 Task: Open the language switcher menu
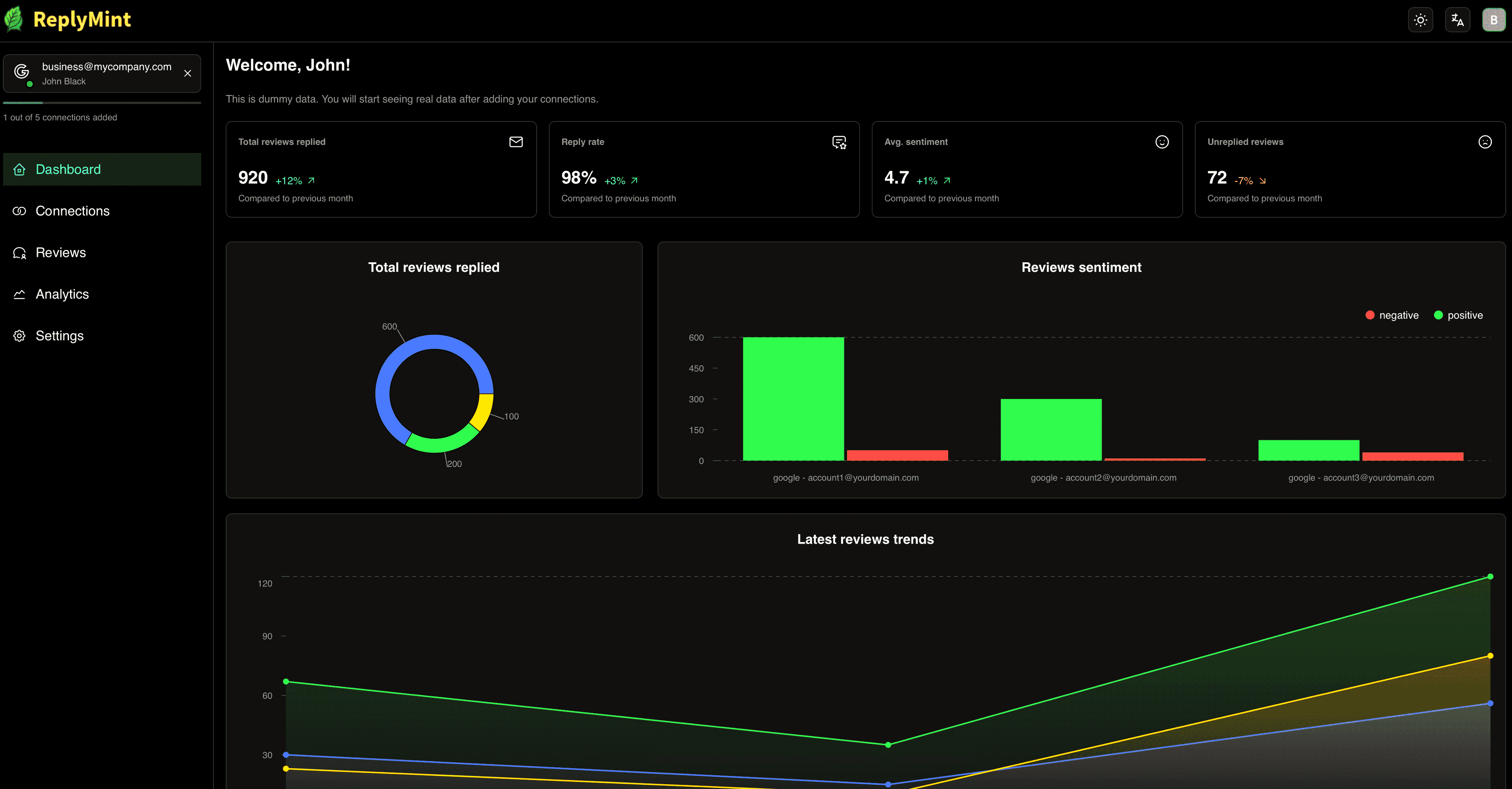click(1457, 19)
